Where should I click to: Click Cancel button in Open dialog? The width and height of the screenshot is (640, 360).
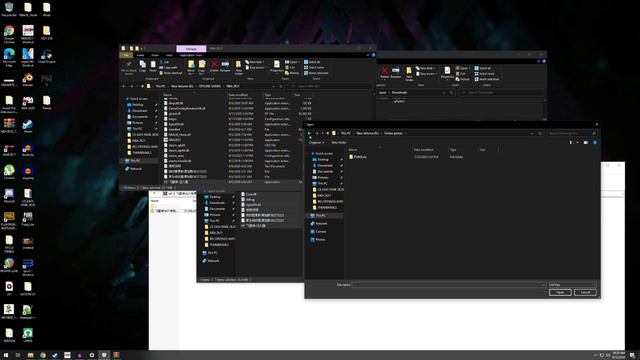click(585, 292)
